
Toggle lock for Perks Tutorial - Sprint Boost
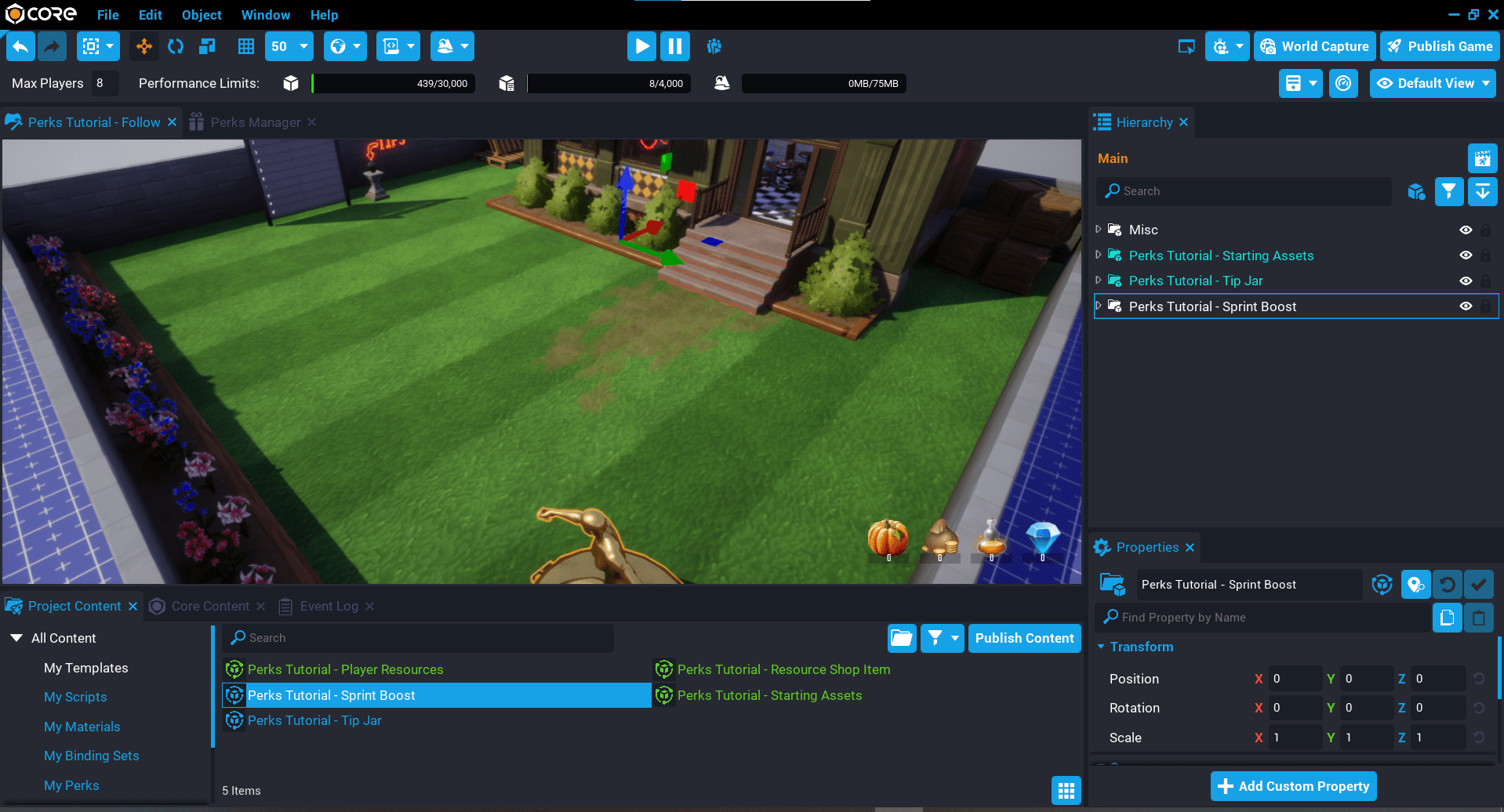pyautogui.click(x=1485, y=306)
